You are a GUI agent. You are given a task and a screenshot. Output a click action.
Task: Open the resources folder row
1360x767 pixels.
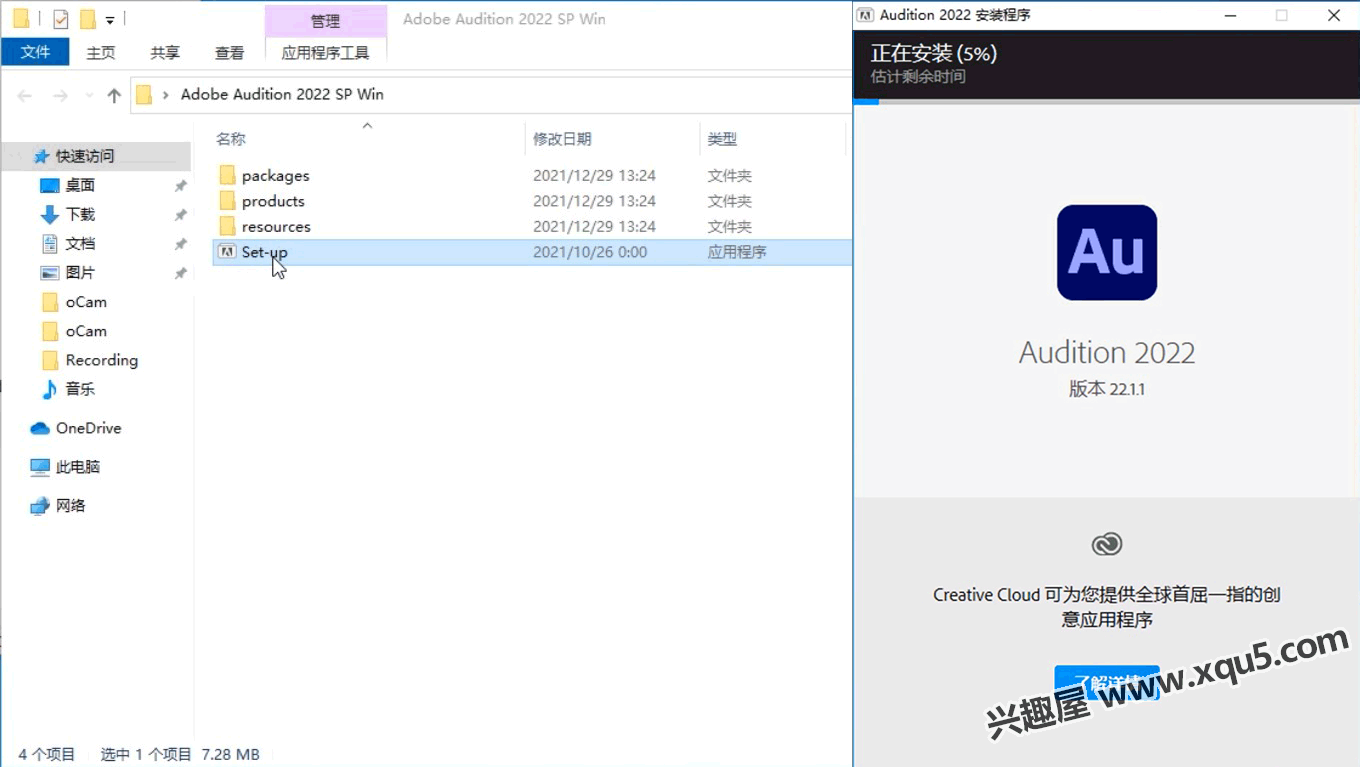tap(532, 227)
